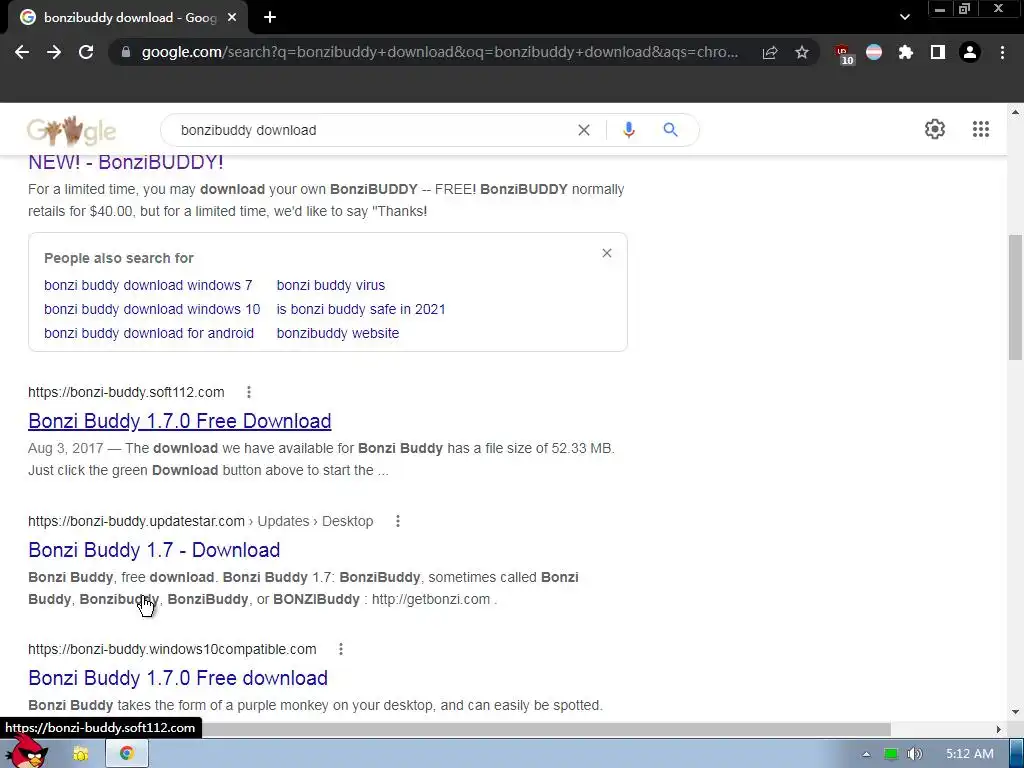Open windows10compatible Bonzi Buddy 1.7.0 Free download
Screen dimensions: 1024x768
pos(178,678)
